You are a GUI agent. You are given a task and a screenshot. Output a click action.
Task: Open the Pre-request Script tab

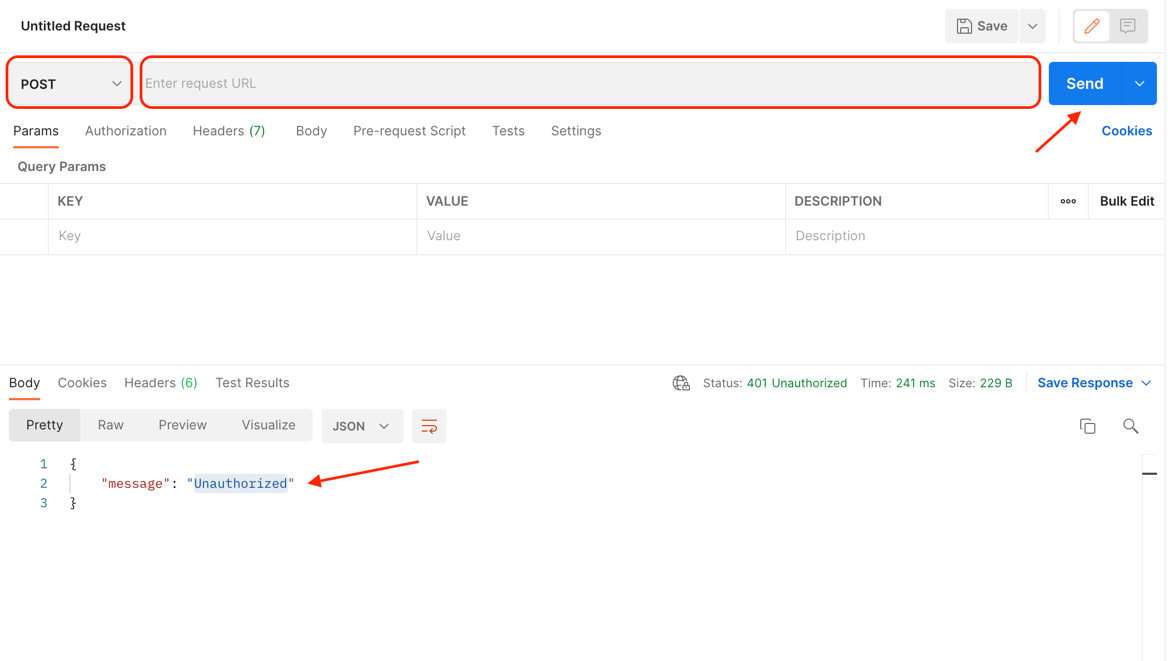[409, 131]
